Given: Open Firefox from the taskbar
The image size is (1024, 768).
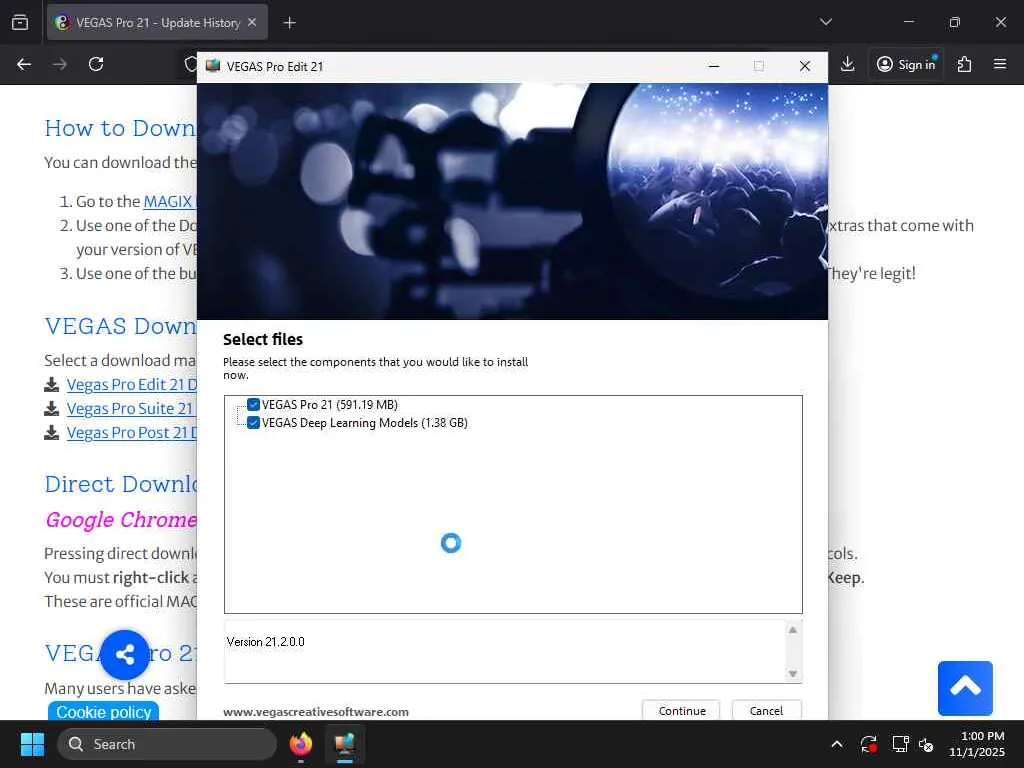Looking at the screenshot, I should point(301,744).
